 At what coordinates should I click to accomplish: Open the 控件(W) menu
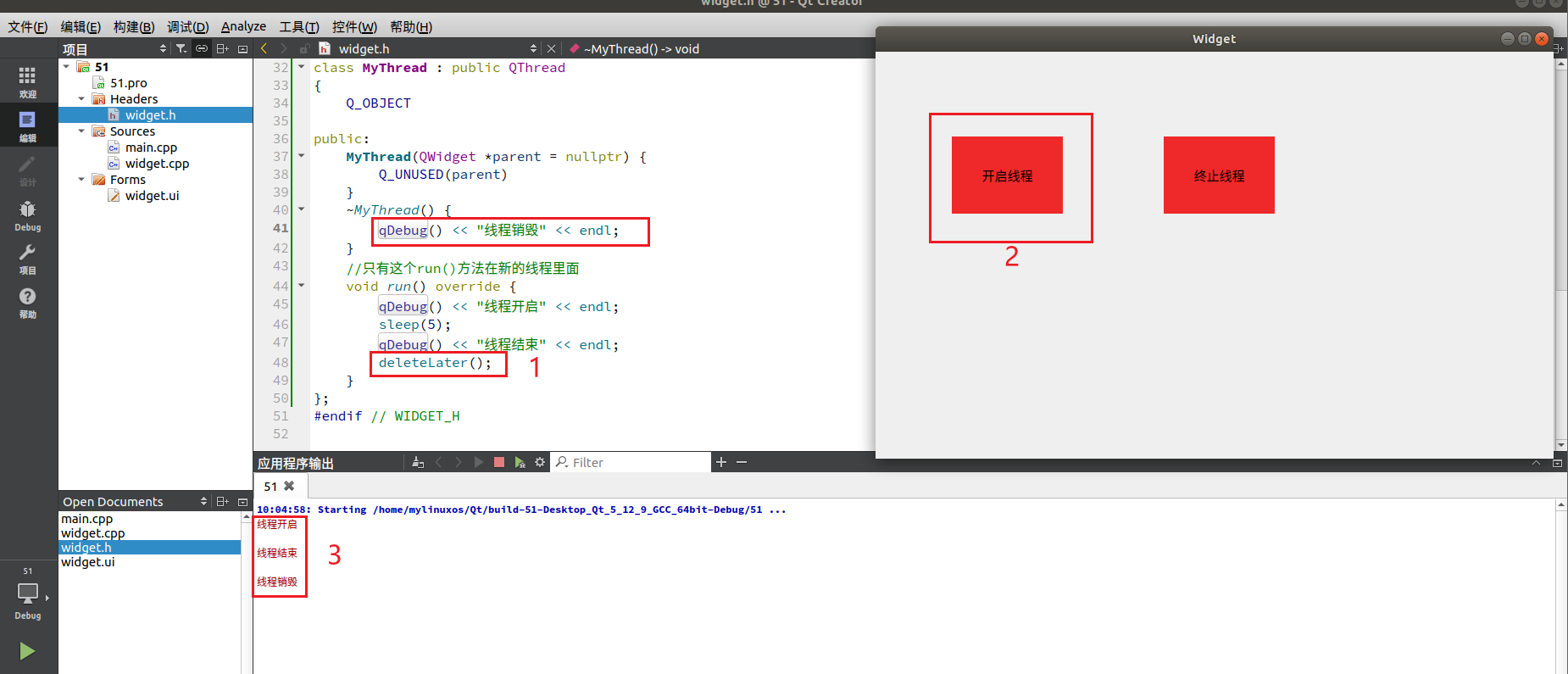354,27
